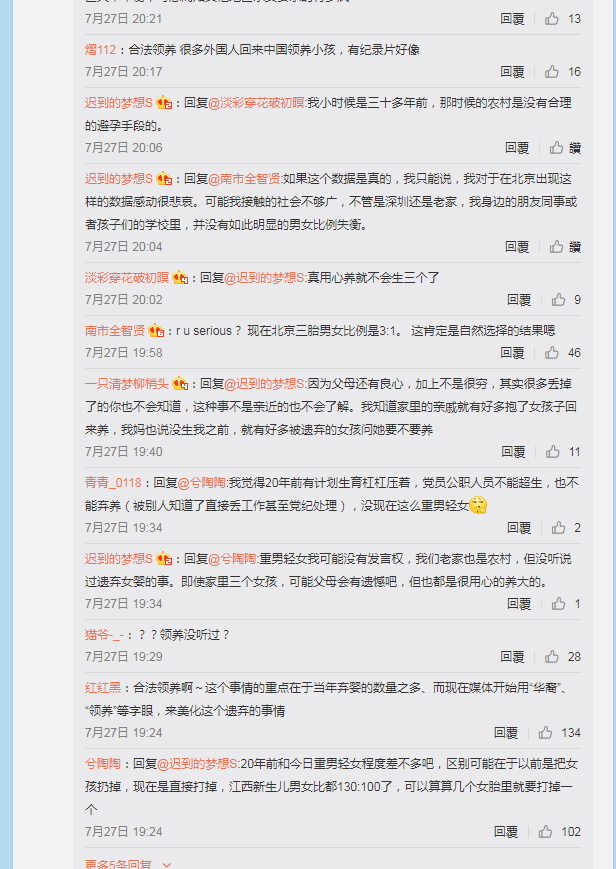
Task: Open @淡彩穿花破初暝 mention link
Action: (x=256, y=103)
